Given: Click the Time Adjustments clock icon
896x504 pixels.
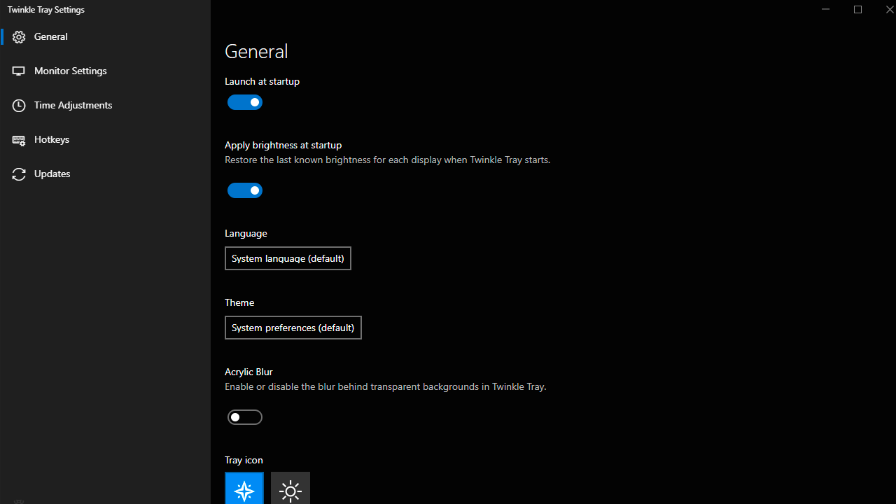Looking at the screenshot, I should (18, 105).
